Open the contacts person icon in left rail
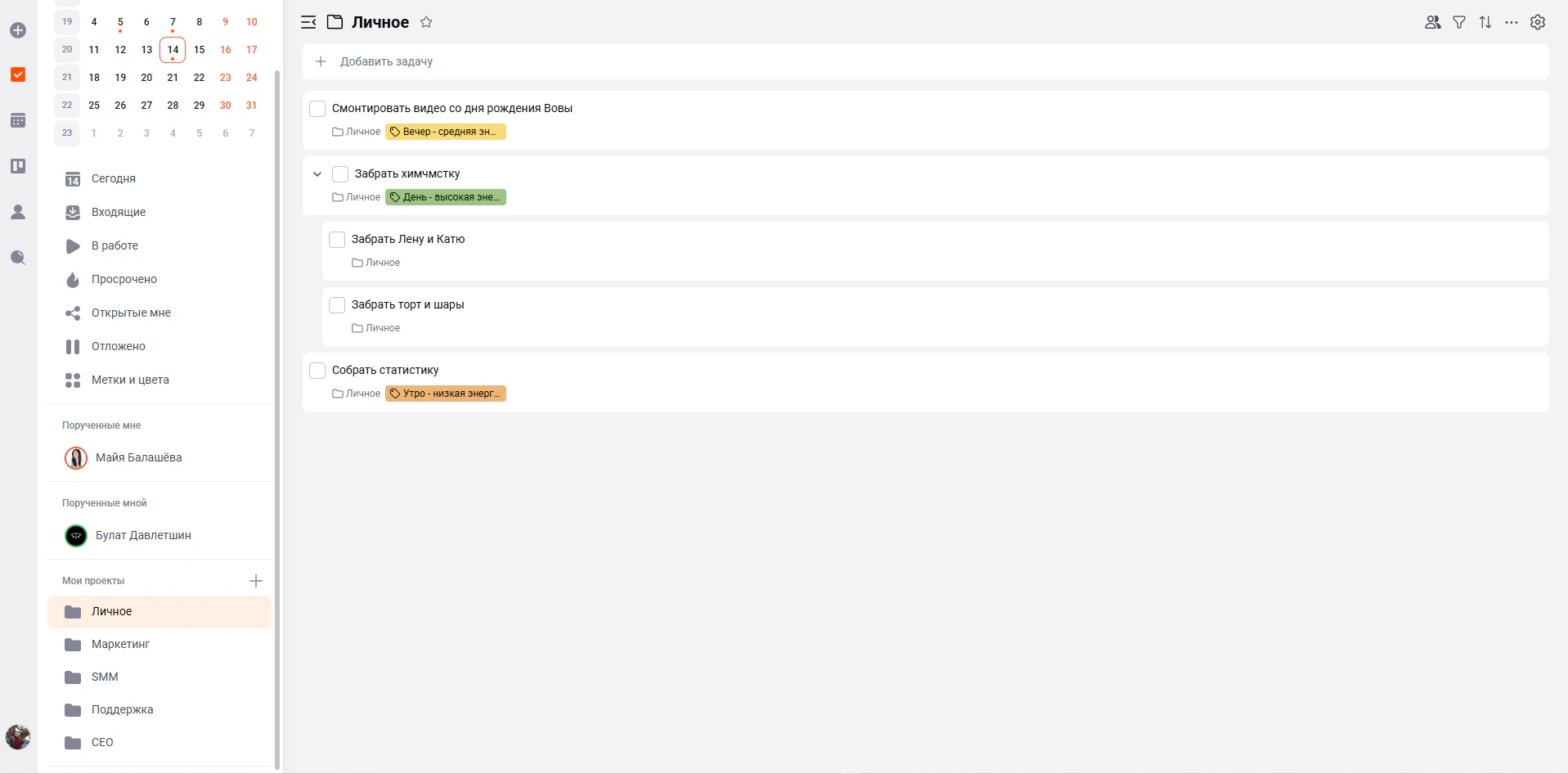 18,212
